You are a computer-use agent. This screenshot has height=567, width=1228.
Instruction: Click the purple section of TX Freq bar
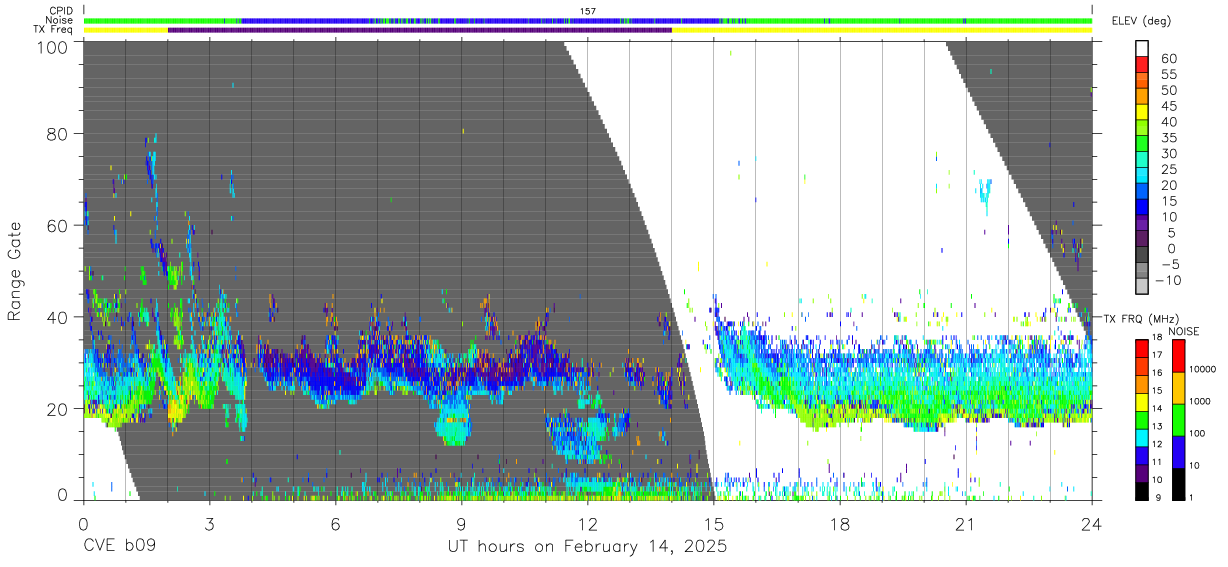[420, 30]
